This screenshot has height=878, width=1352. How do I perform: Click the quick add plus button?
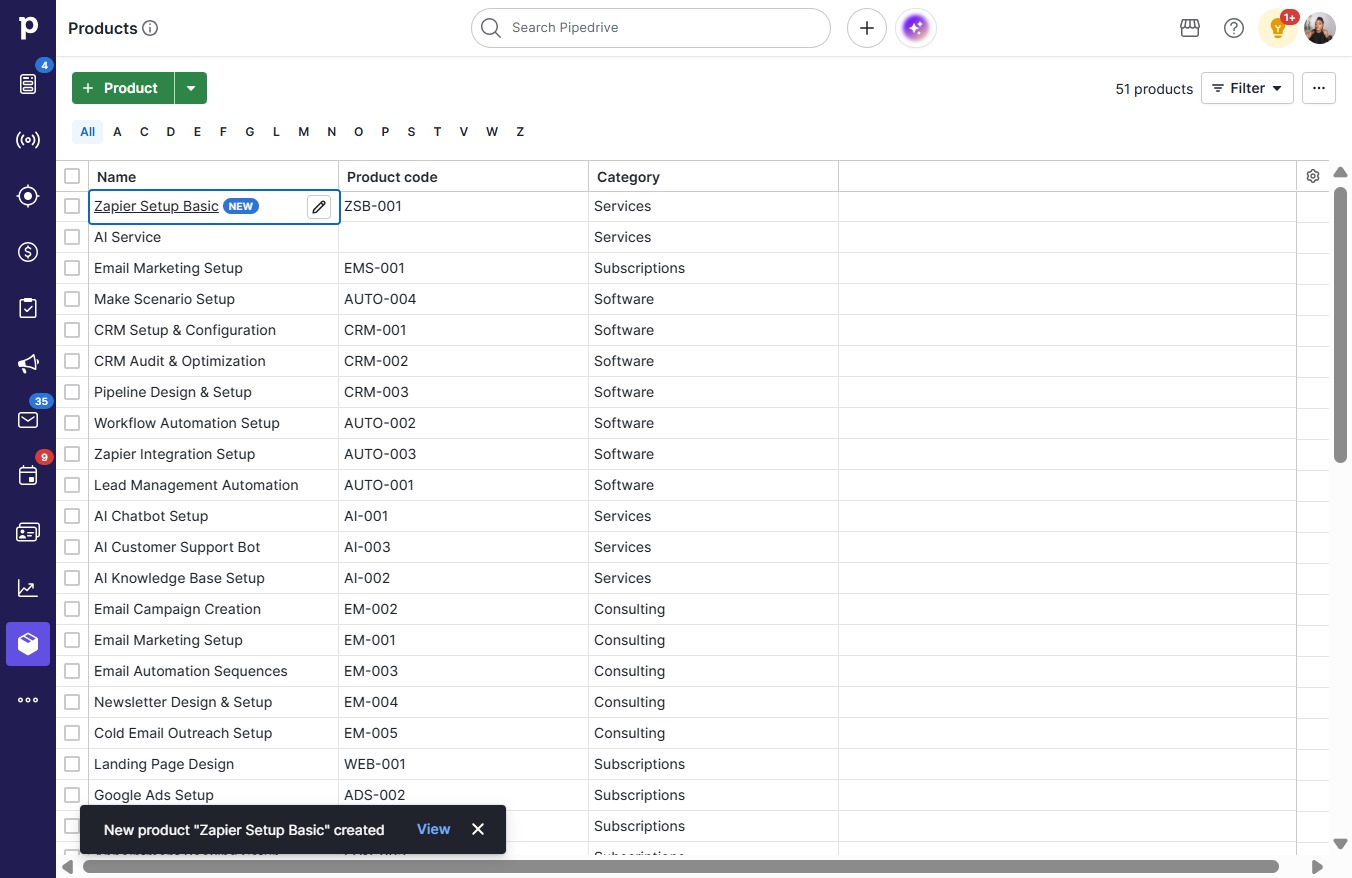[867, 28]
